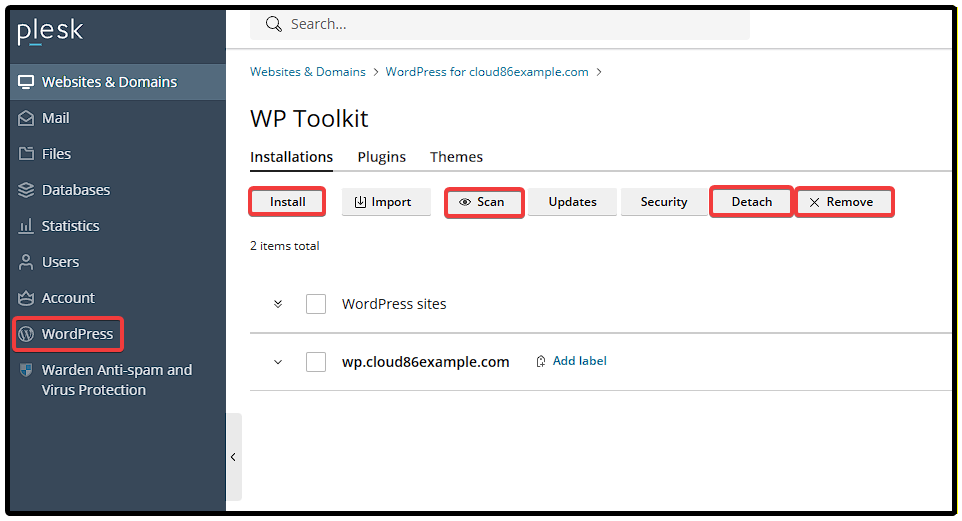Click the Warden shield icon in sidebar

click(x=26, y=370)
